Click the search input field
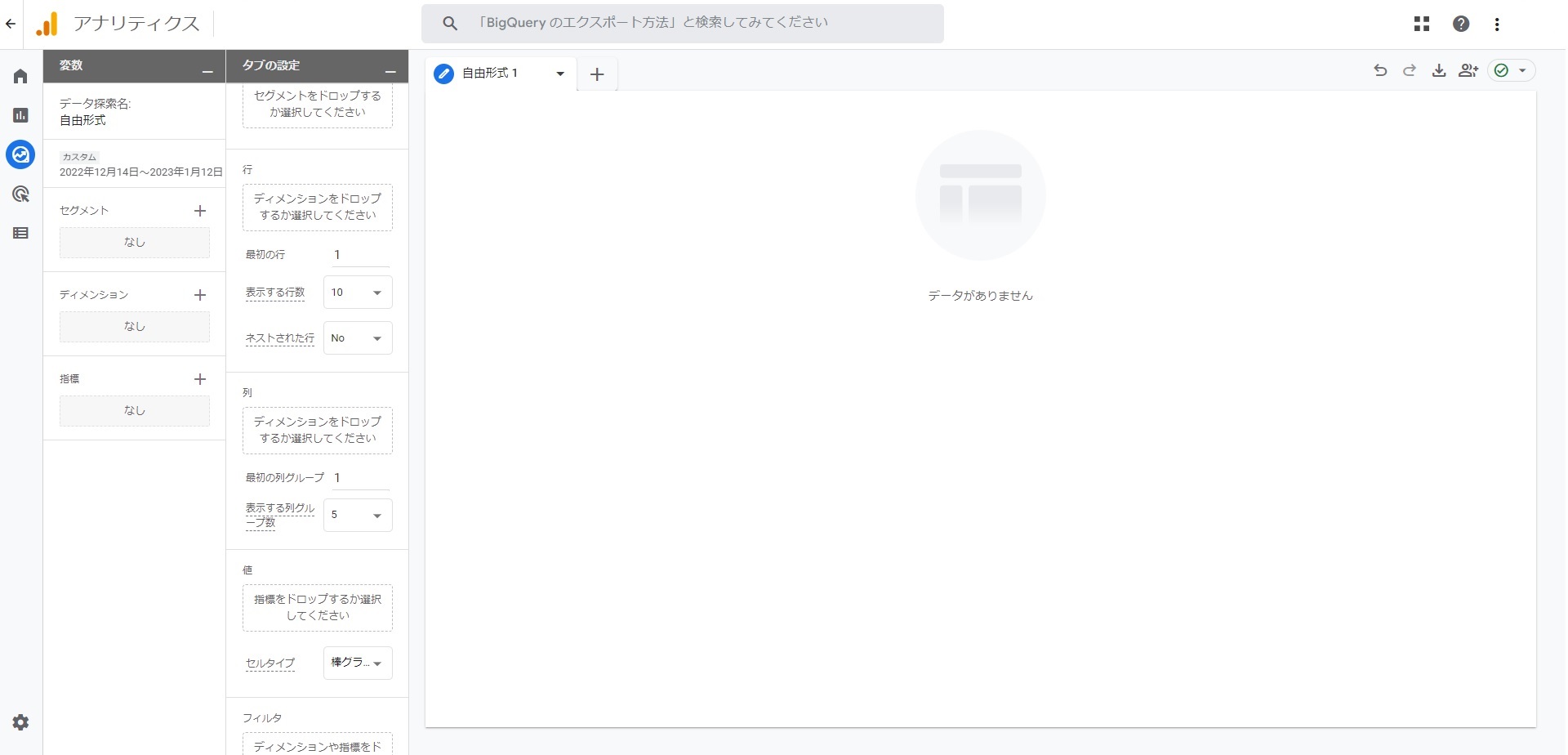Screen dimensions: 1568x755 pos(683,23)
